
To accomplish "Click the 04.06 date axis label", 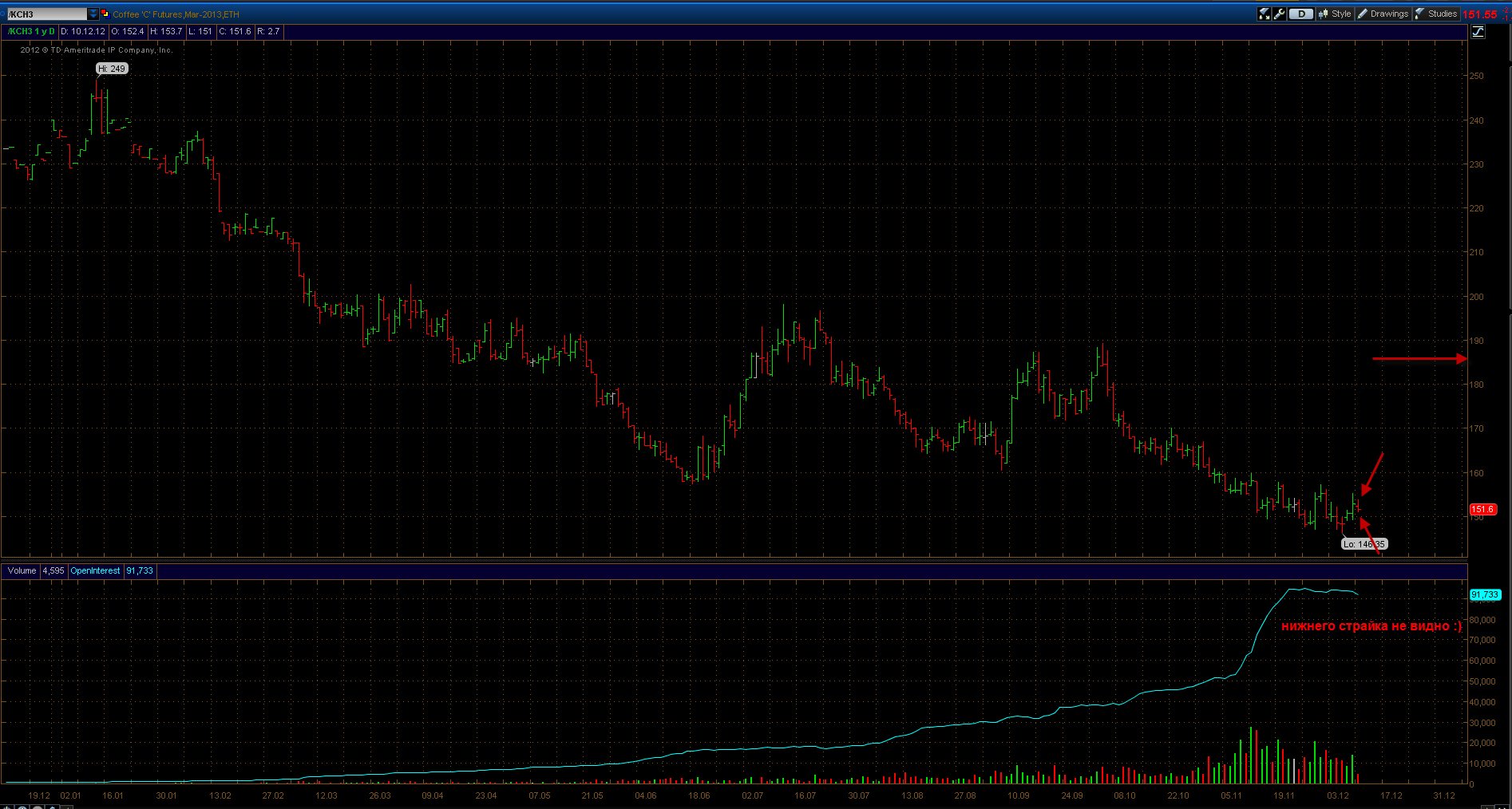I will tap(645, 795).
